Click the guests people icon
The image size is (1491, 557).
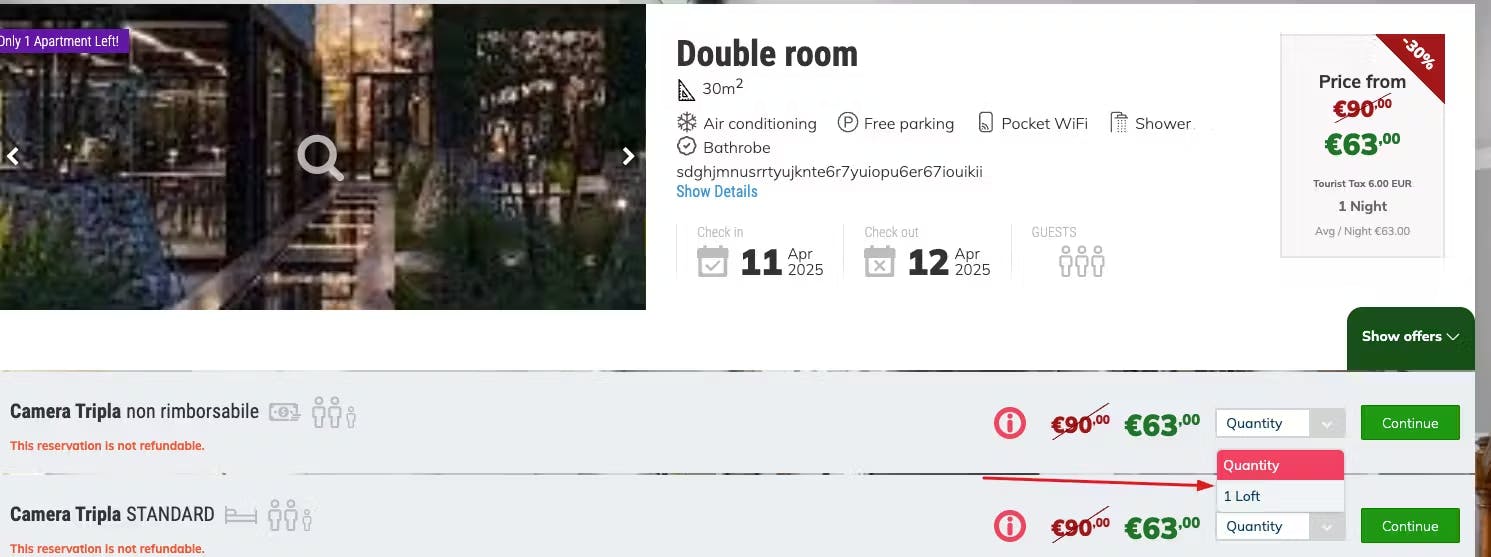coord(1082,262)
